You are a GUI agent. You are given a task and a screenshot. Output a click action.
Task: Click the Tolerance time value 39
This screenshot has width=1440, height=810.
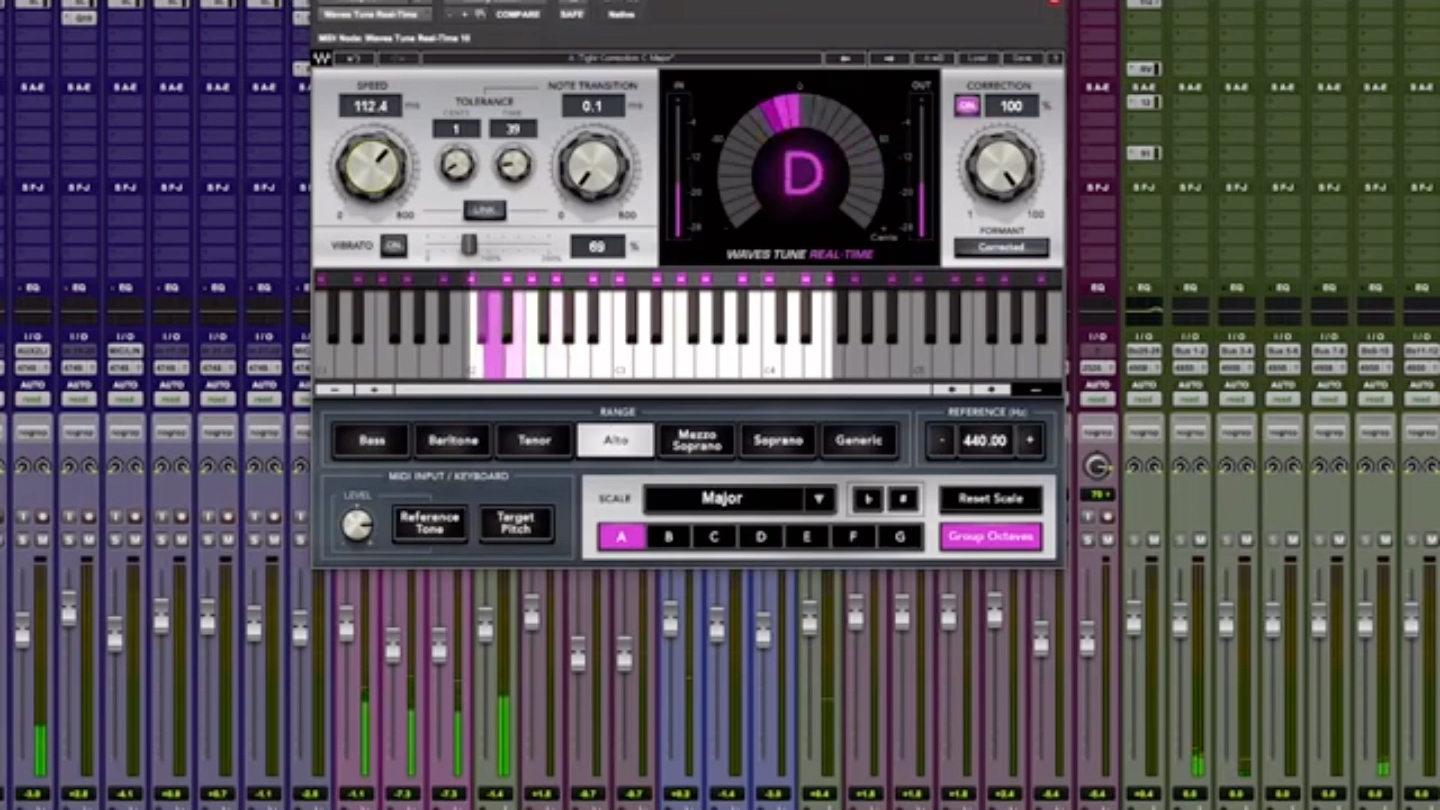pyautogui.click(x=513, y=129)
